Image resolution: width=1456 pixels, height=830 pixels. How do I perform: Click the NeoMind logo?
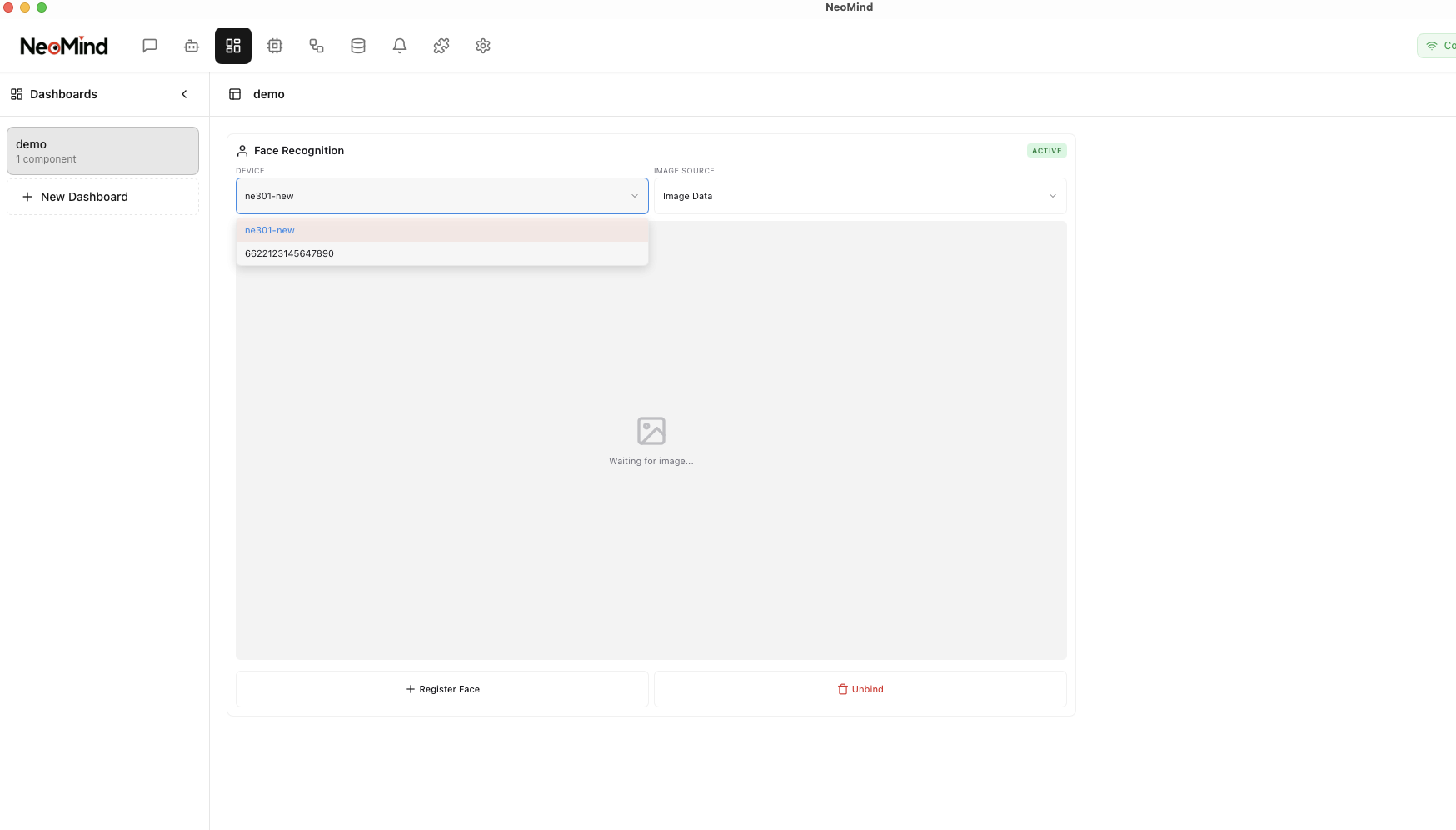(x=64, y=47)
